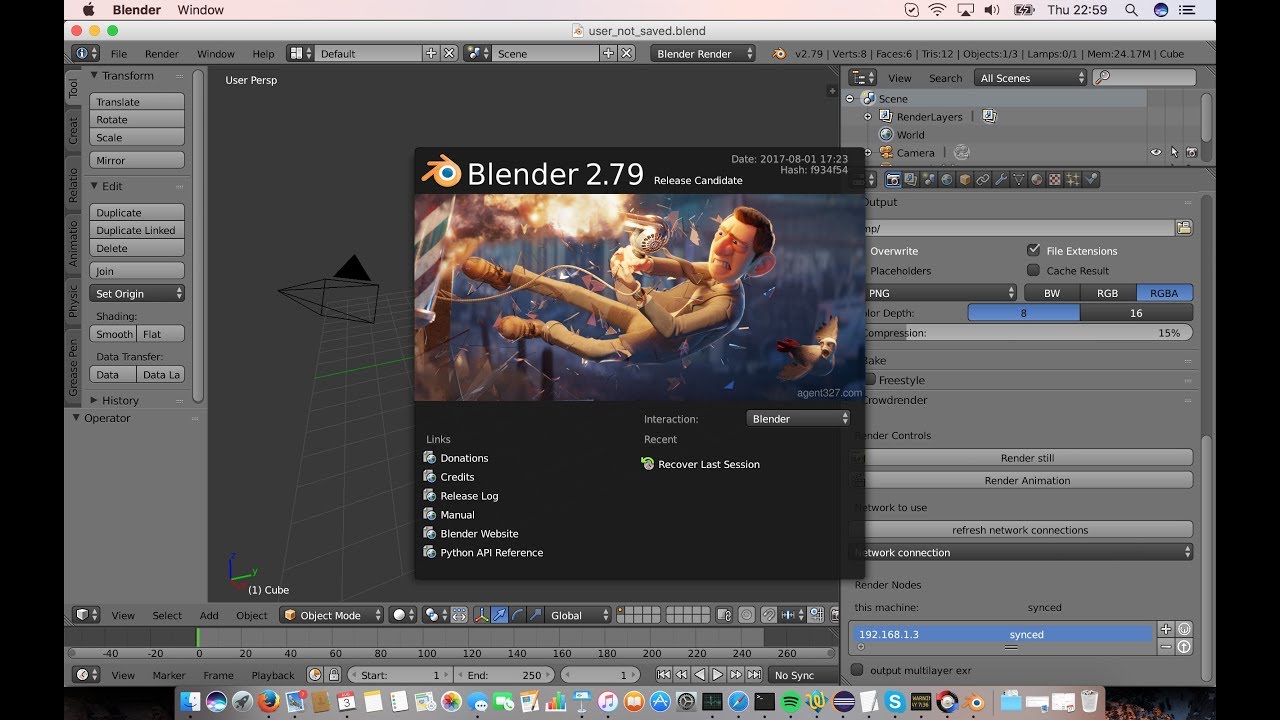Open the All Scenes outliner dropdown
The image size is (1280, 720).
tap(1030, 78)
